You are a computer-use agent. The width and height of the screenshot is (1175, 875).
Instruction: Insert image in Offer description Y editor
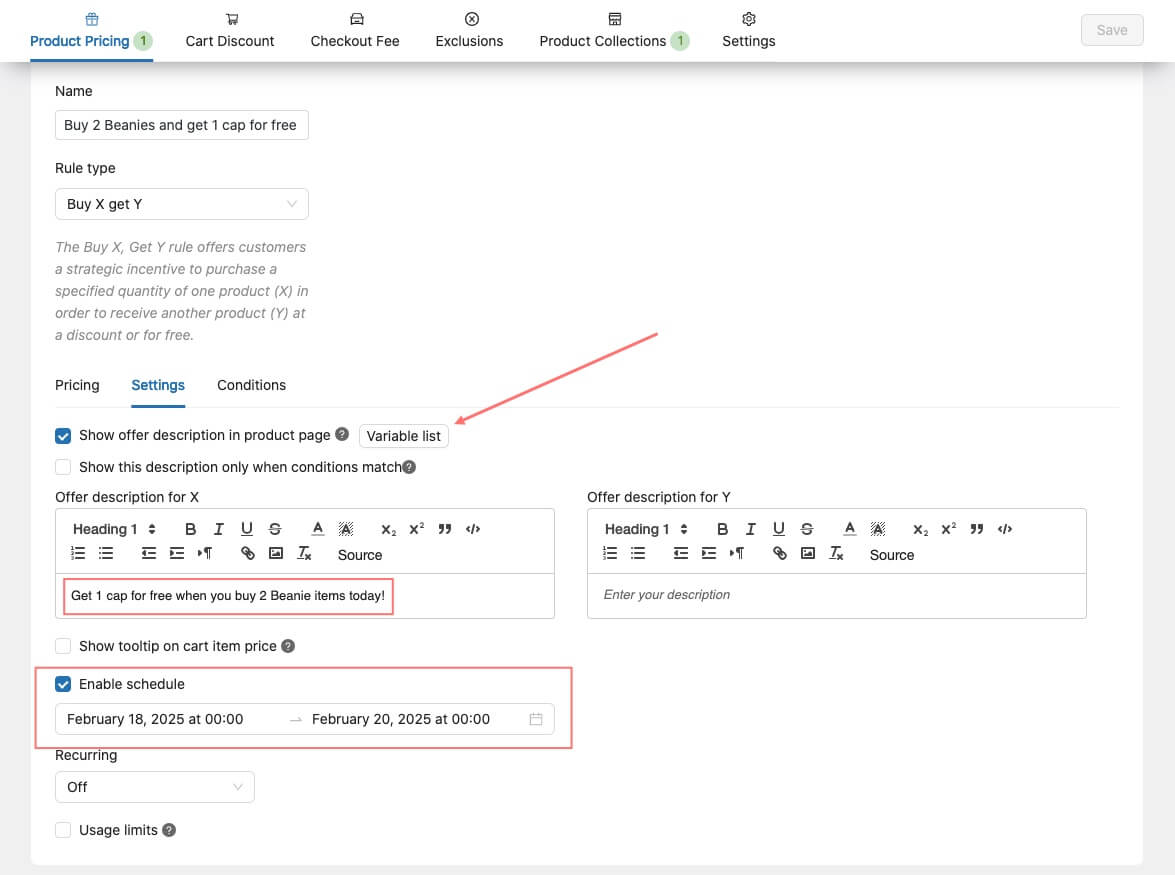coord(808,553)
